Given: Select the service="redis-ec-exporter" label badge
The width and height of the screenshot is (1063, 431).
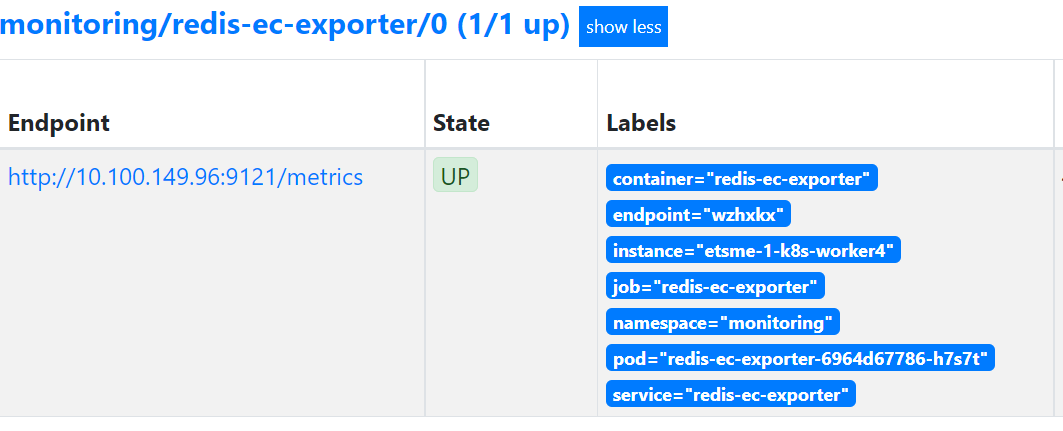Looking at the screenshot, I should [730, 394].
